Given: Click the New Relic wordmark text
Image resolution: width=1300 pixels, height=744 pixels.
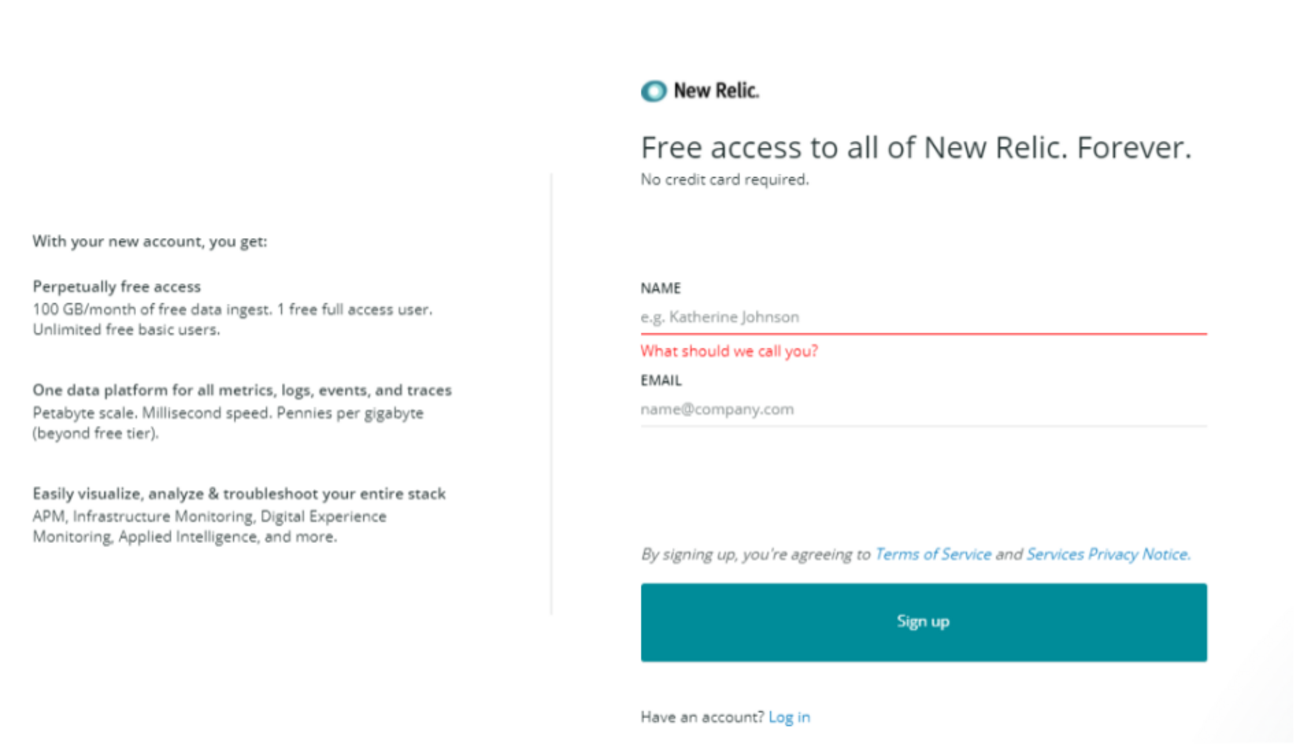Looking at the screenshot, I should [716, 91].
